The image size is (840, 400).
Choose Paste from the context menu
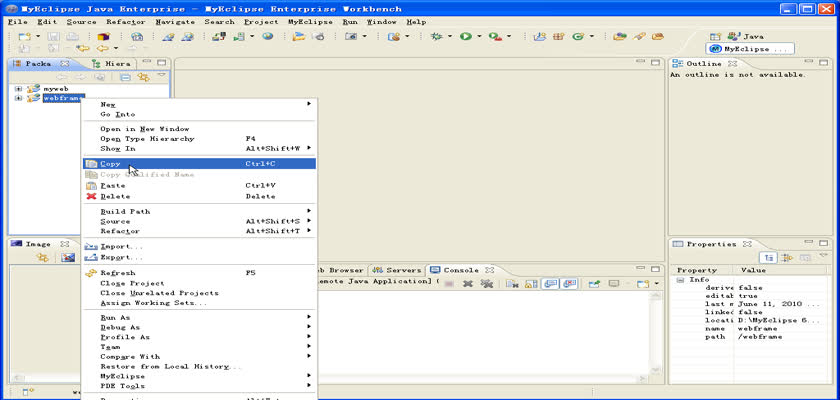pyautogui.click(x=199, y=185)
